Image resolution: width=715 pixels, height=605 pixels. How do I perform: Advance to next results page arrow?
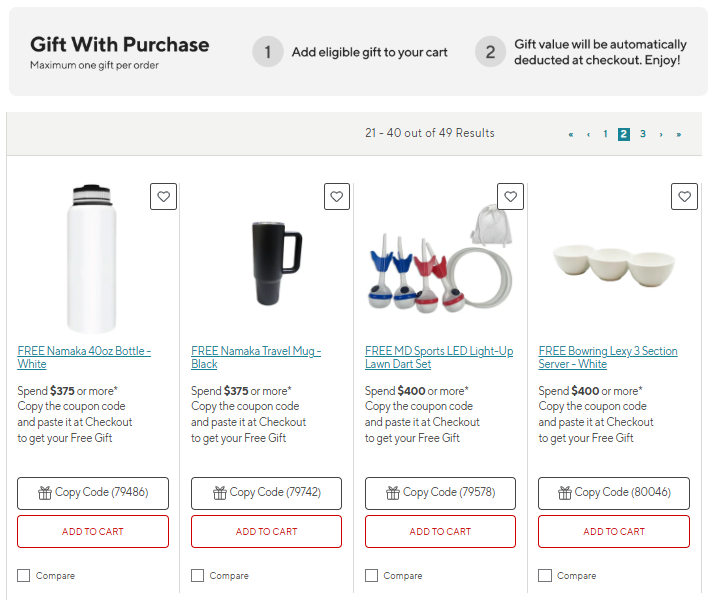(661, 134)
